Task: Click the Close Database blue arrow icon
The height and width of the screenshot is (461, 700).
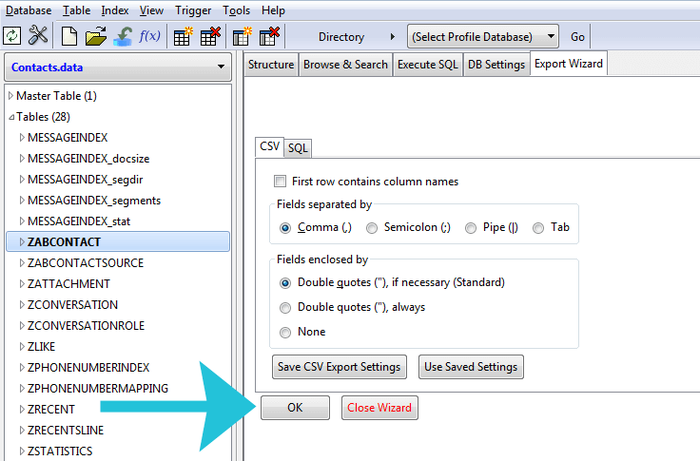Action: [x=123, y=36]
